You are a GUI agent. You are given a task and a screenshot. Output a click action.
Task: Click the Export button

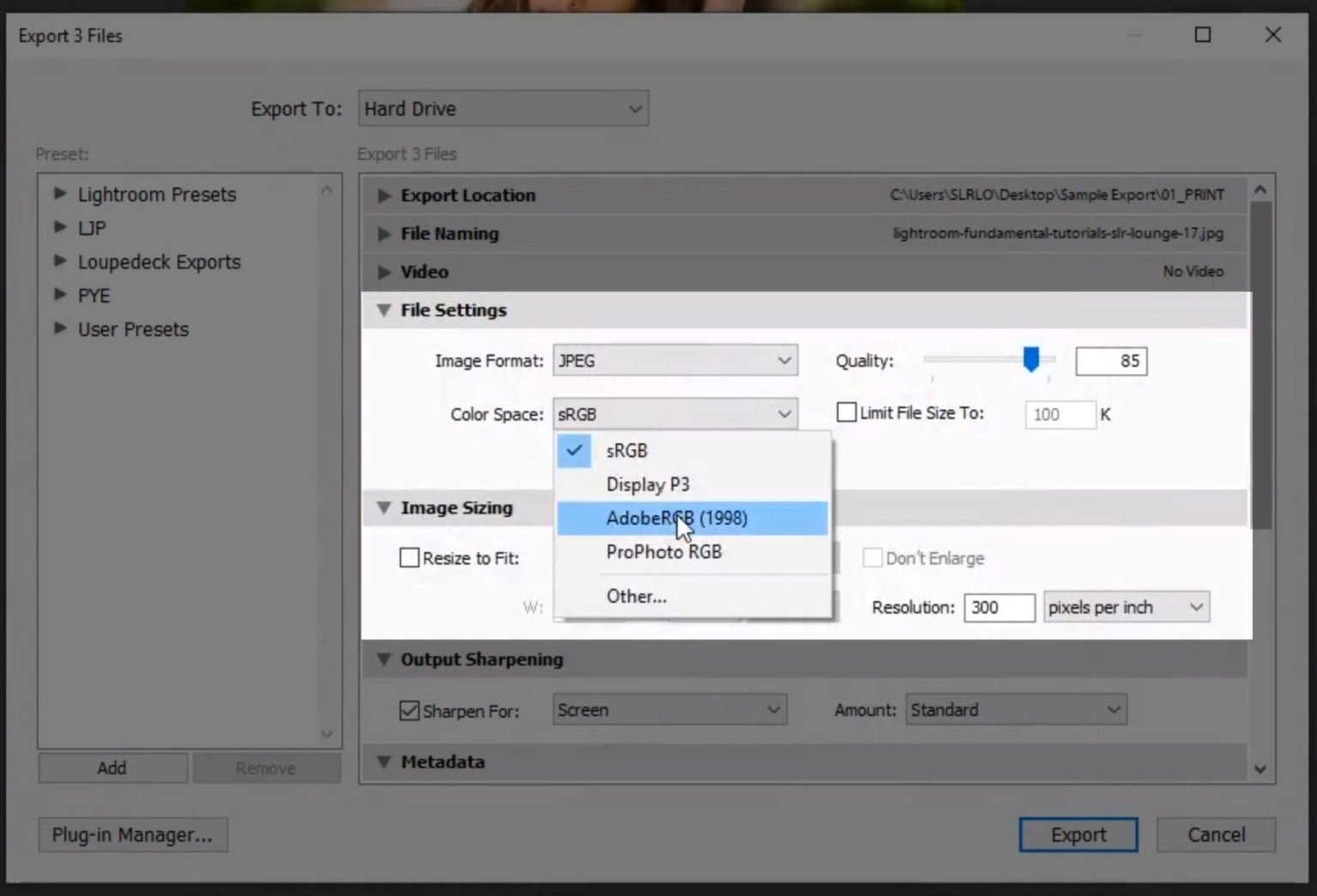click(x=1078, y=834)
